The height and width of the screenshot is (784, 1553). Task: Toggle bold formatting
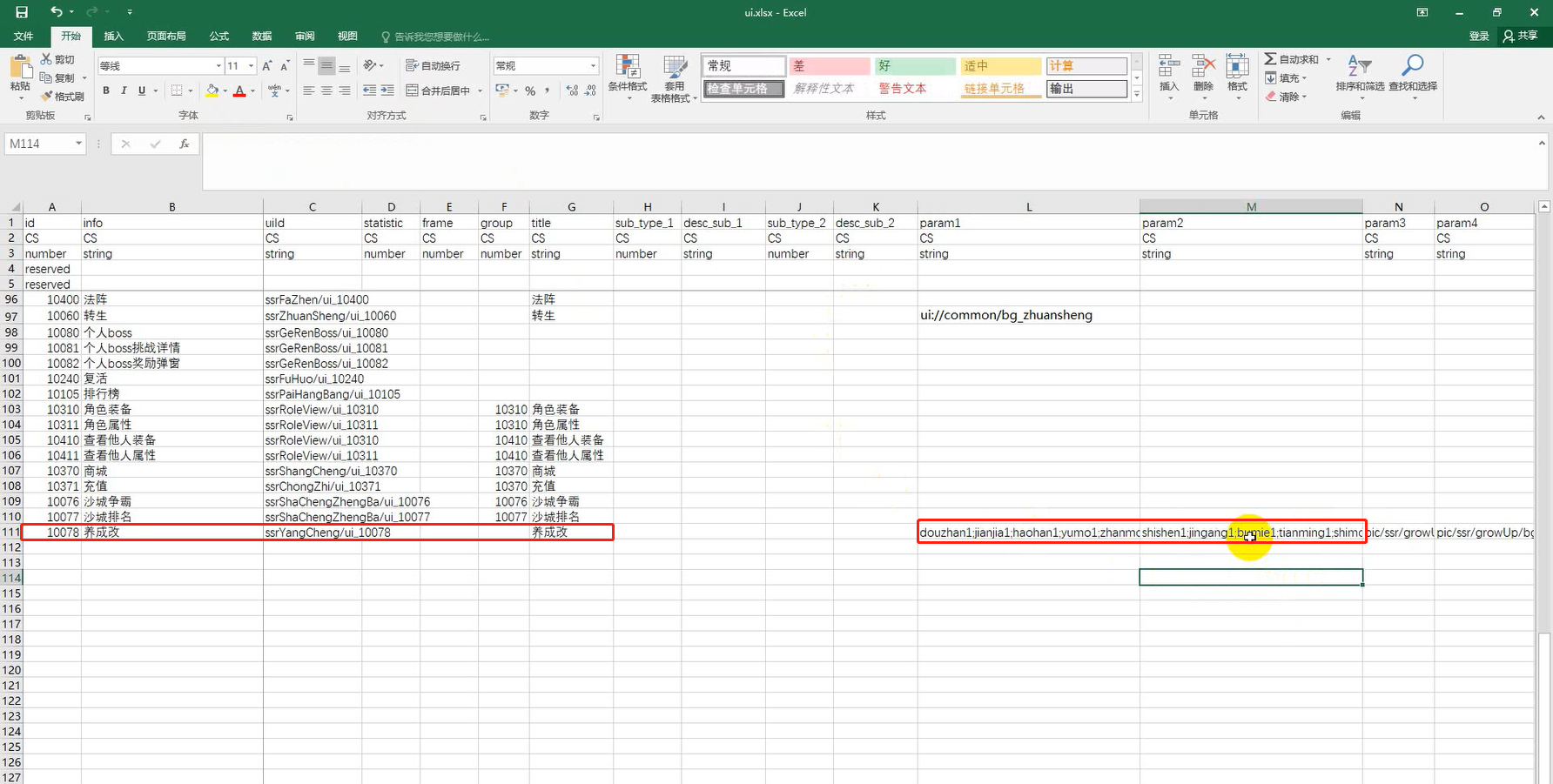[106, 90]
